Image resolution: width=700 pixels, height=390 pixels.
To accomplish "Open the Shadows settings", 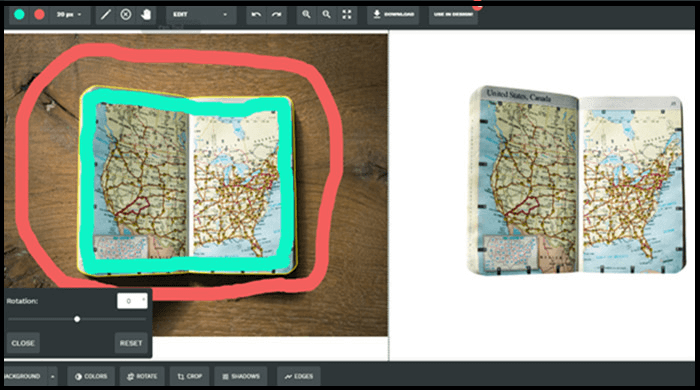I will click(x=241, y=377).
